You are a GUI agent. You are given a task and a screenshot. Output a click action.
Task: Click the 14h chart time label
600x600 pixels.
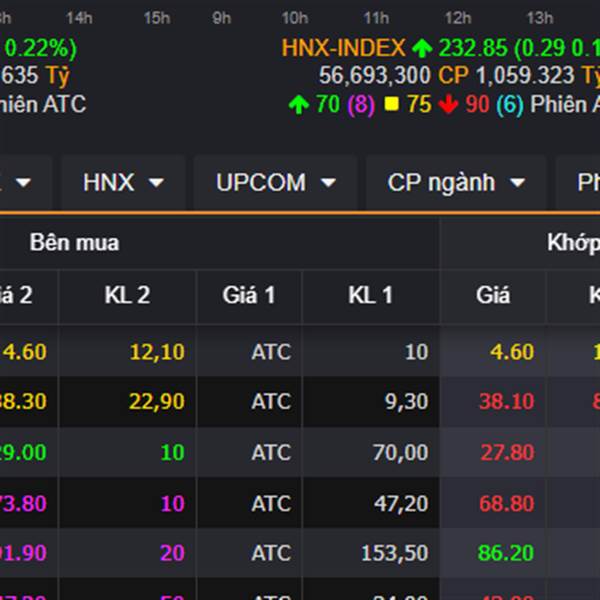[x=79, y=18]
